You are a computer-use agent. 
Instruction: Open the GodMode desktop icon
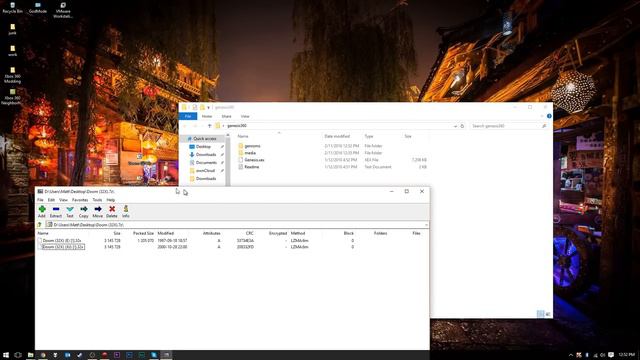tap(38, 8)
